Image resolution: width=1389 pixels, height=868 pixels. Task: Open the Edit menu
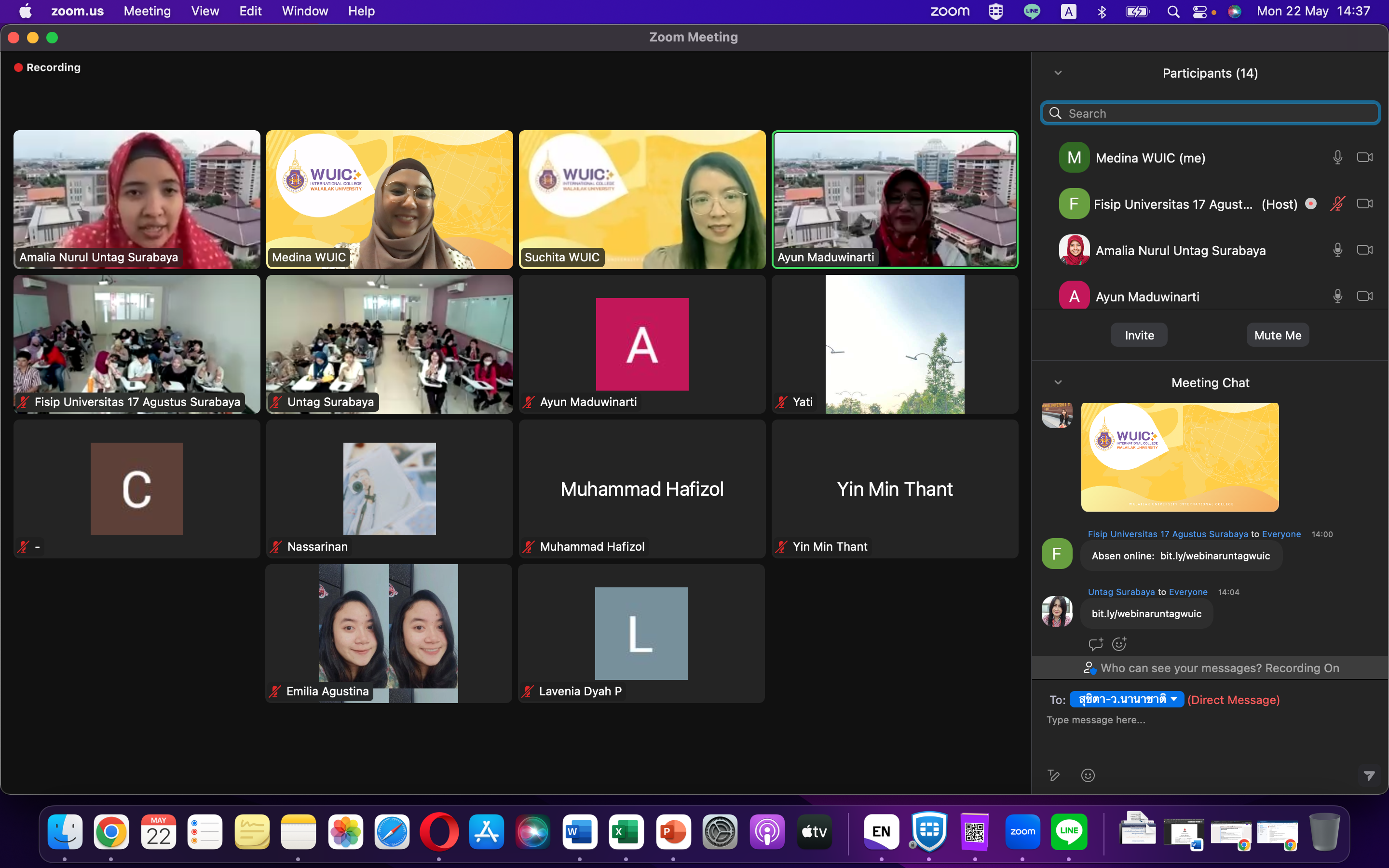pyautogui.click(x=250, y=11)
